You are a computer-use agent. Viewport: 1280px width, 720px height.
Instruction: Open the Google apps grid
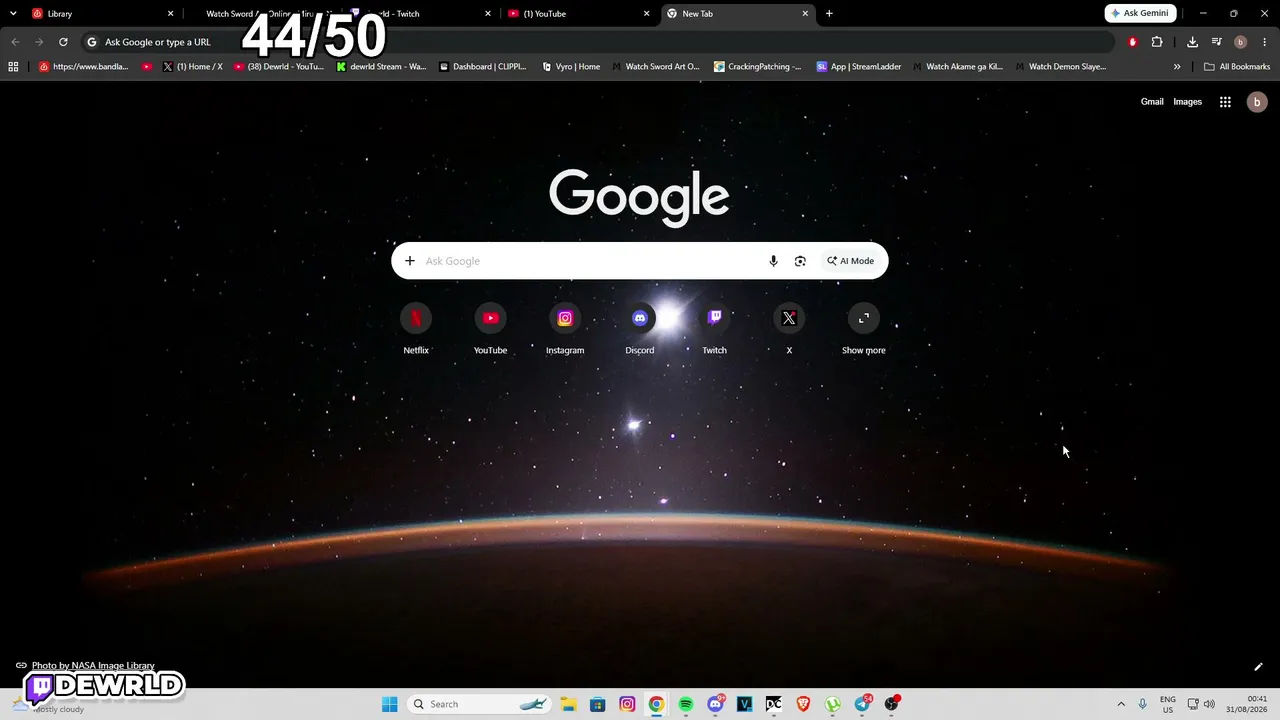[1225, 102]
